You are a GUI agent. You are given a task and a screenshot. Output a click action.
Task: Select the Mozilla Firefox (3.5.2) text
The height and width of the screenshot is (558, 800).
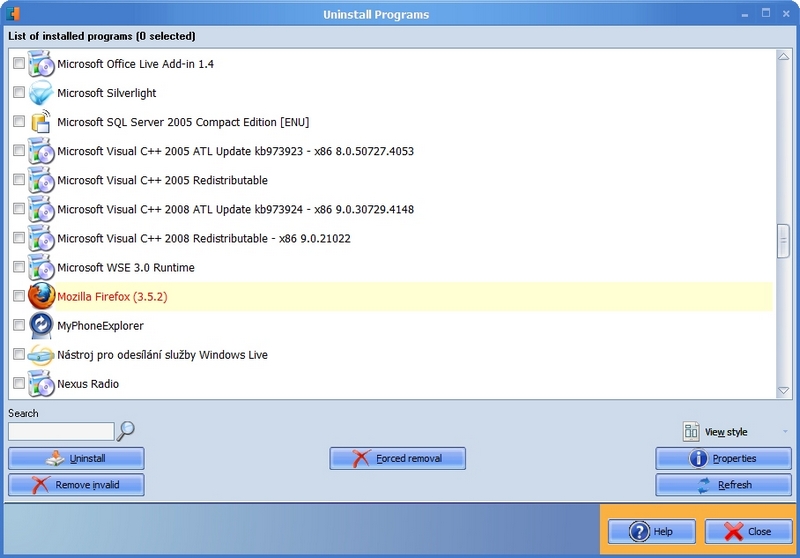tap(112, 297)
